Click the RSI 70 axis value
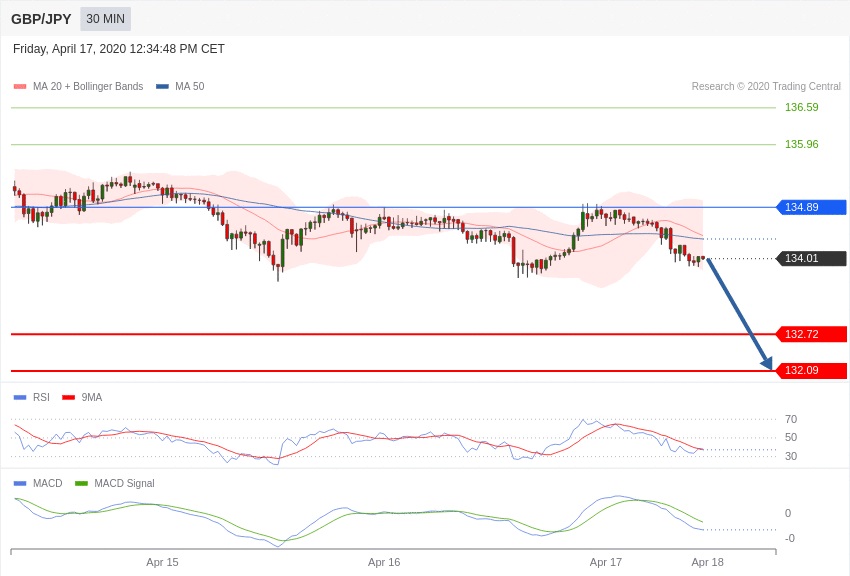This screenshot has width=850, height=576. tap(791, 419)
